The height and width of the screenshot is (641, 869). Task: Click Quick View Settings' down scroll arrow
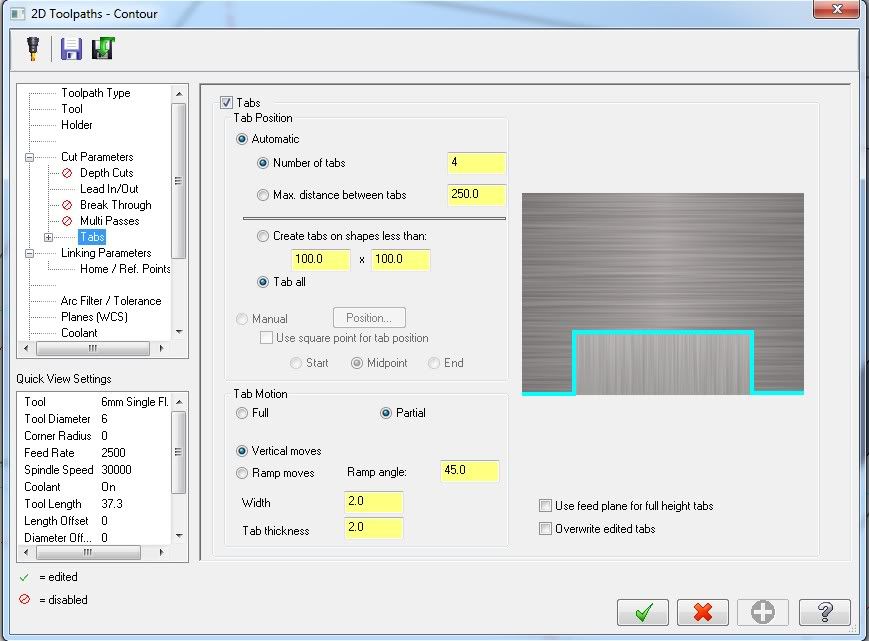pos(178,535)
